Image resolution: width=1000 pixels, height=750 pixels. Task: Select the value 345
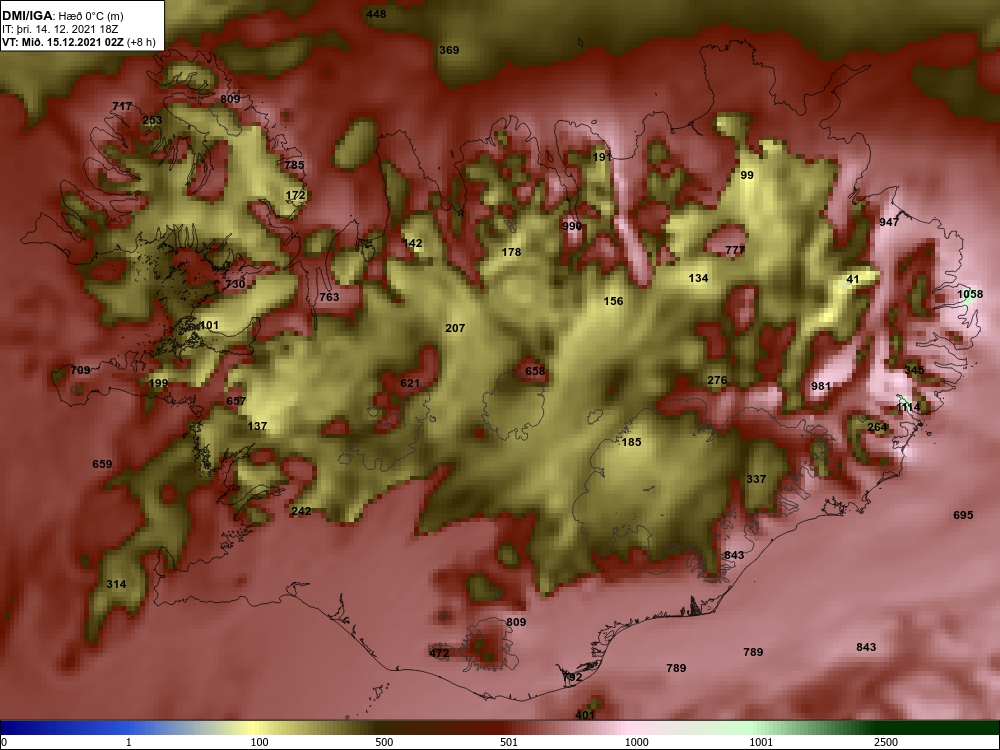tap(914, 370)
